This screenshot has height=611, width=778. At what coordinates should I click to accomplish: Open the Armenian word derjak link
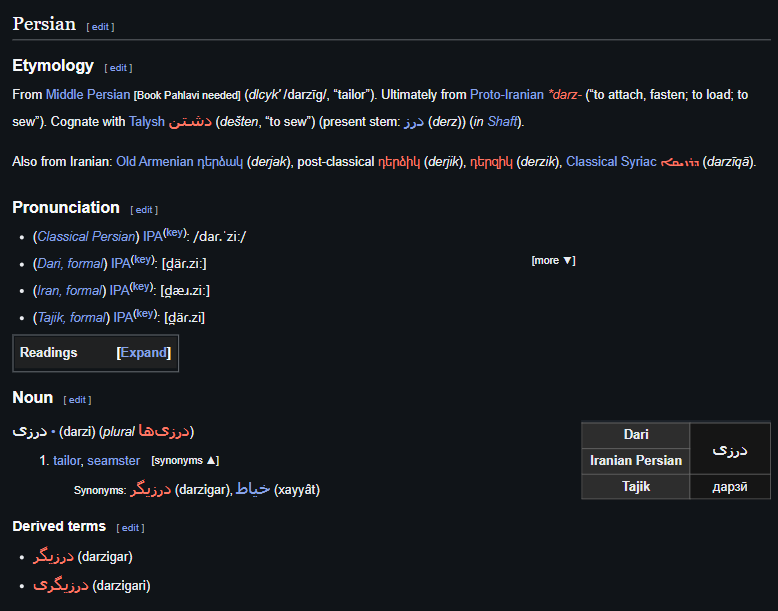(220, 162)
